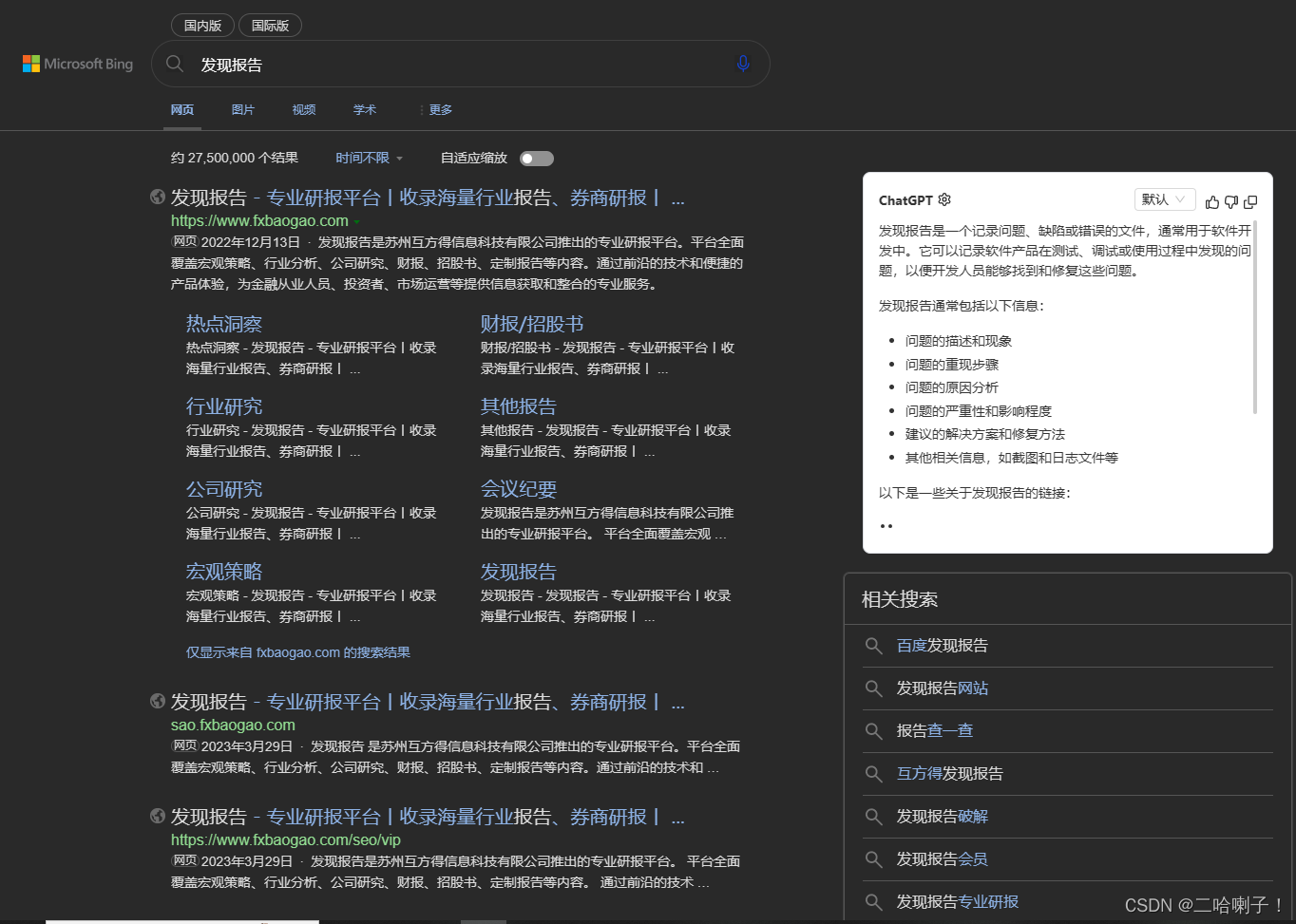Open the 宏观策略 sublink
1296x924 pixels.
(x=224, y=572)
